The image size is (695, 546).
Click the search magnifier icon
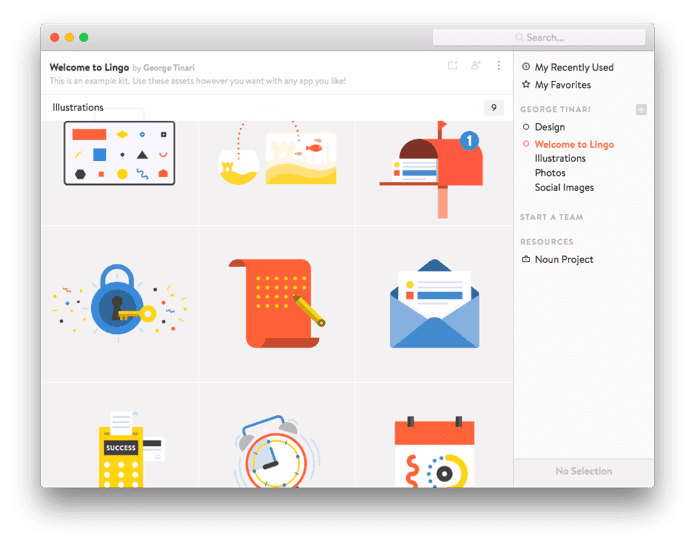click(519, 37)
